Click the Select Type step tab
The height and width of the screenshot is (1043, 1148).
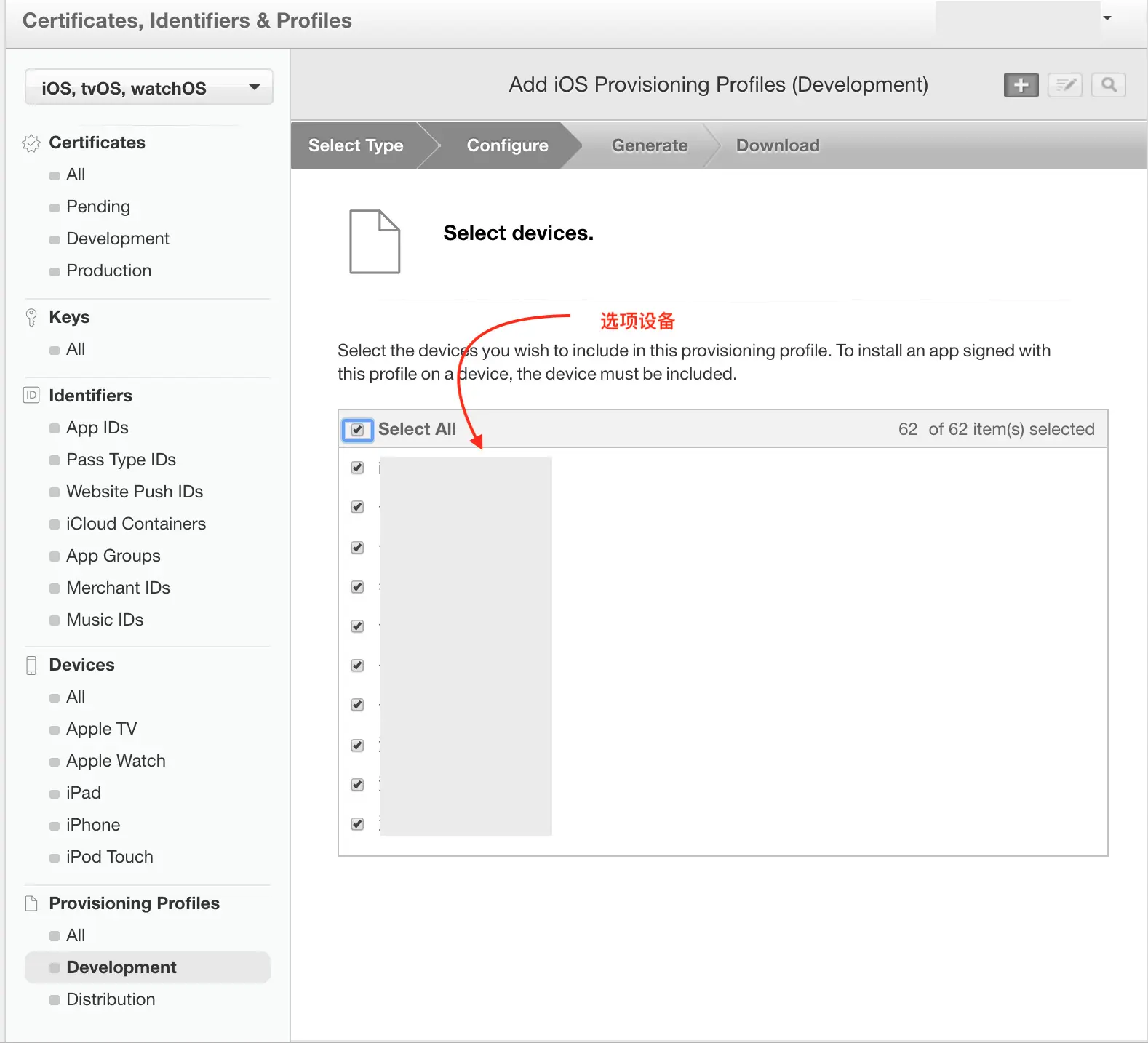pyautogui.click(x=356, y=145)
